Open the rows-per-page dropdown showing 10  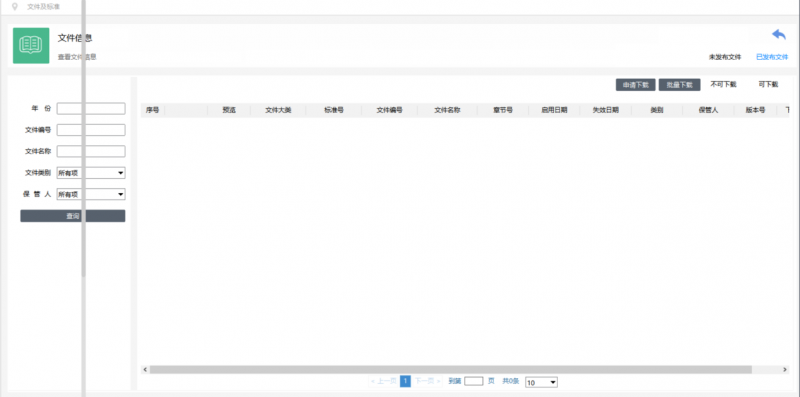(x=541, y=382)
